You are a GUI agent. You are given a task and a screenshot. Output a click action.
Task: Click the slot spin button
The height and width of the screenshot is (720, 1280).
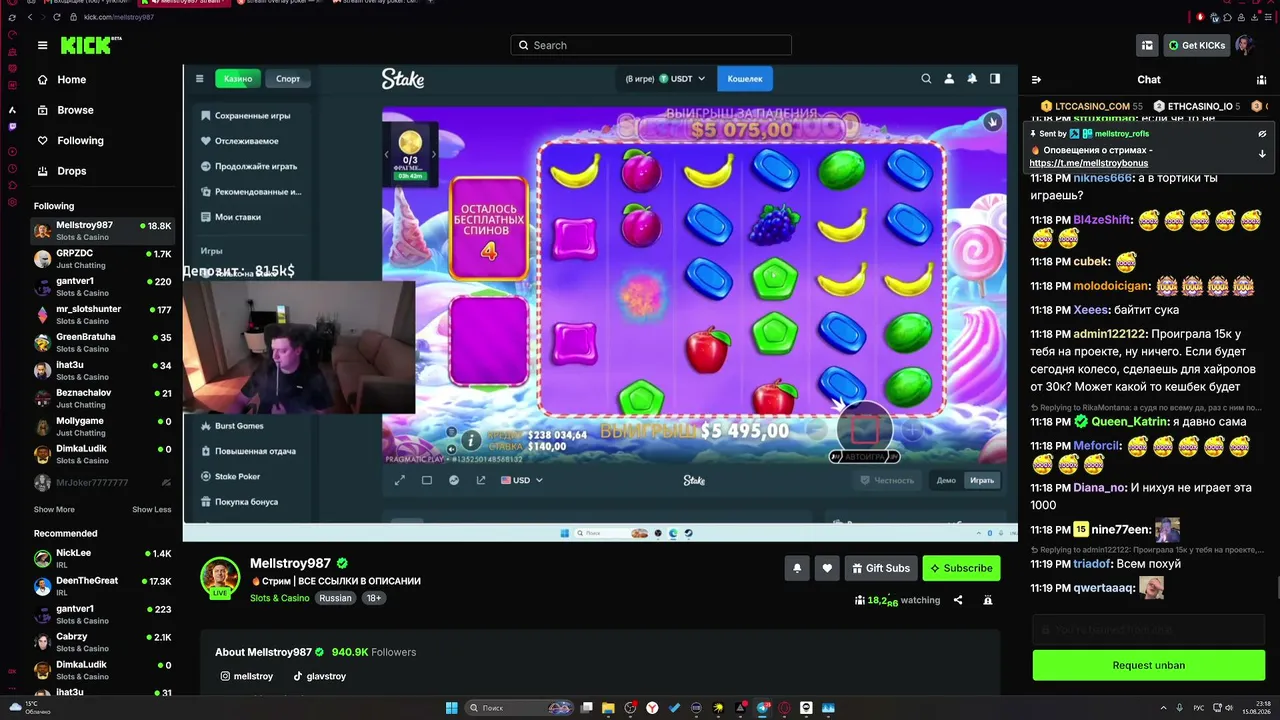(x=864, y=430)
